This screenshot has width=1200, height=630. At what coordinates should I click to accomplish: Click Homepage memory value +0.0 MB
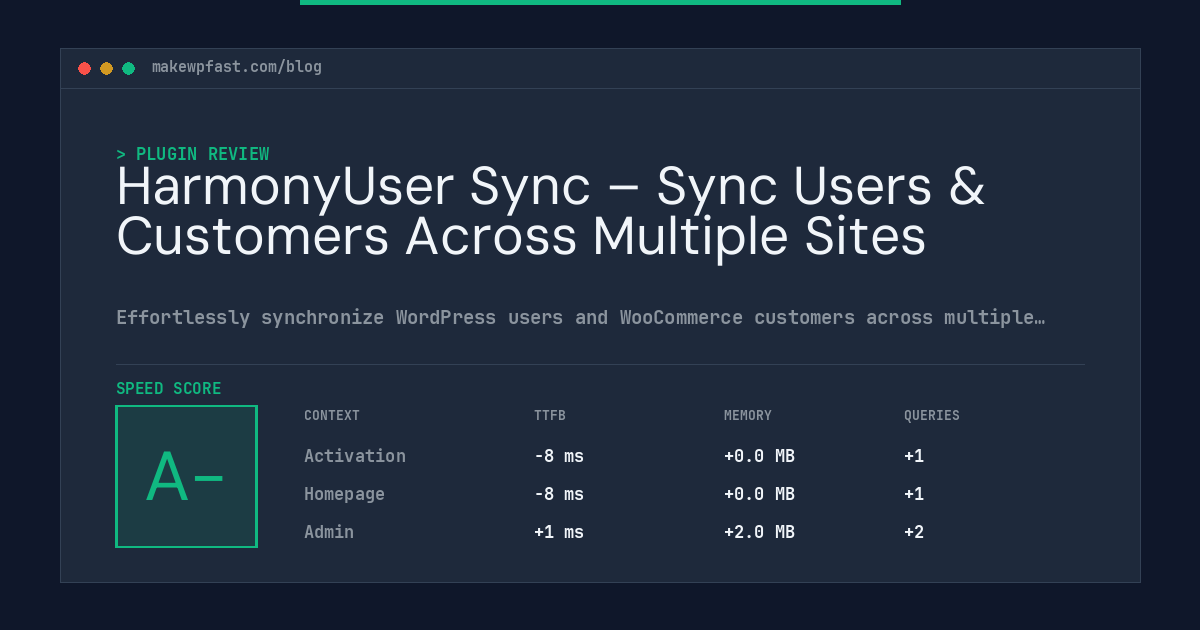[759, 494]
